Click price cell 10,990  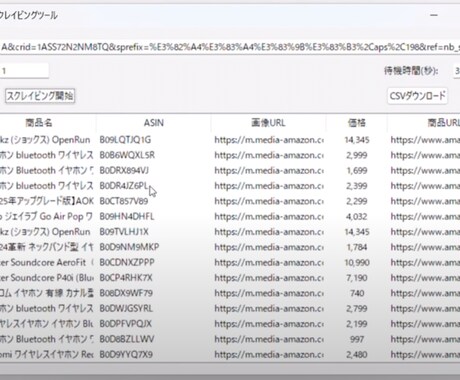pyautogui.click(x=357, y=262)
